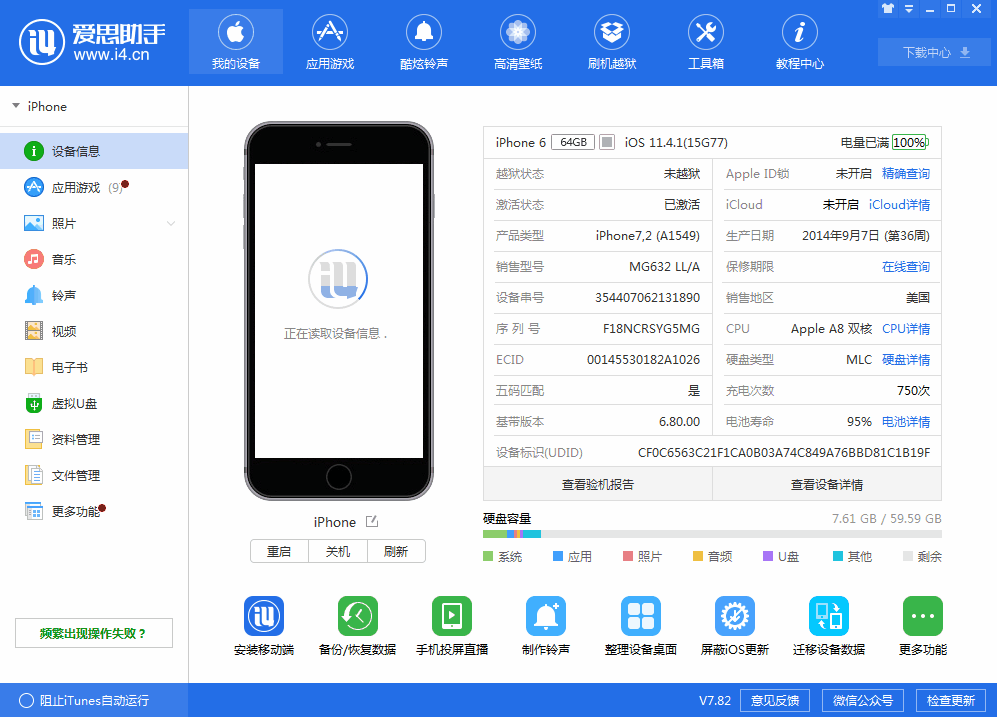Go to 高清壁纸 tab
Screen dimensions: 997x717
(518, 42)
